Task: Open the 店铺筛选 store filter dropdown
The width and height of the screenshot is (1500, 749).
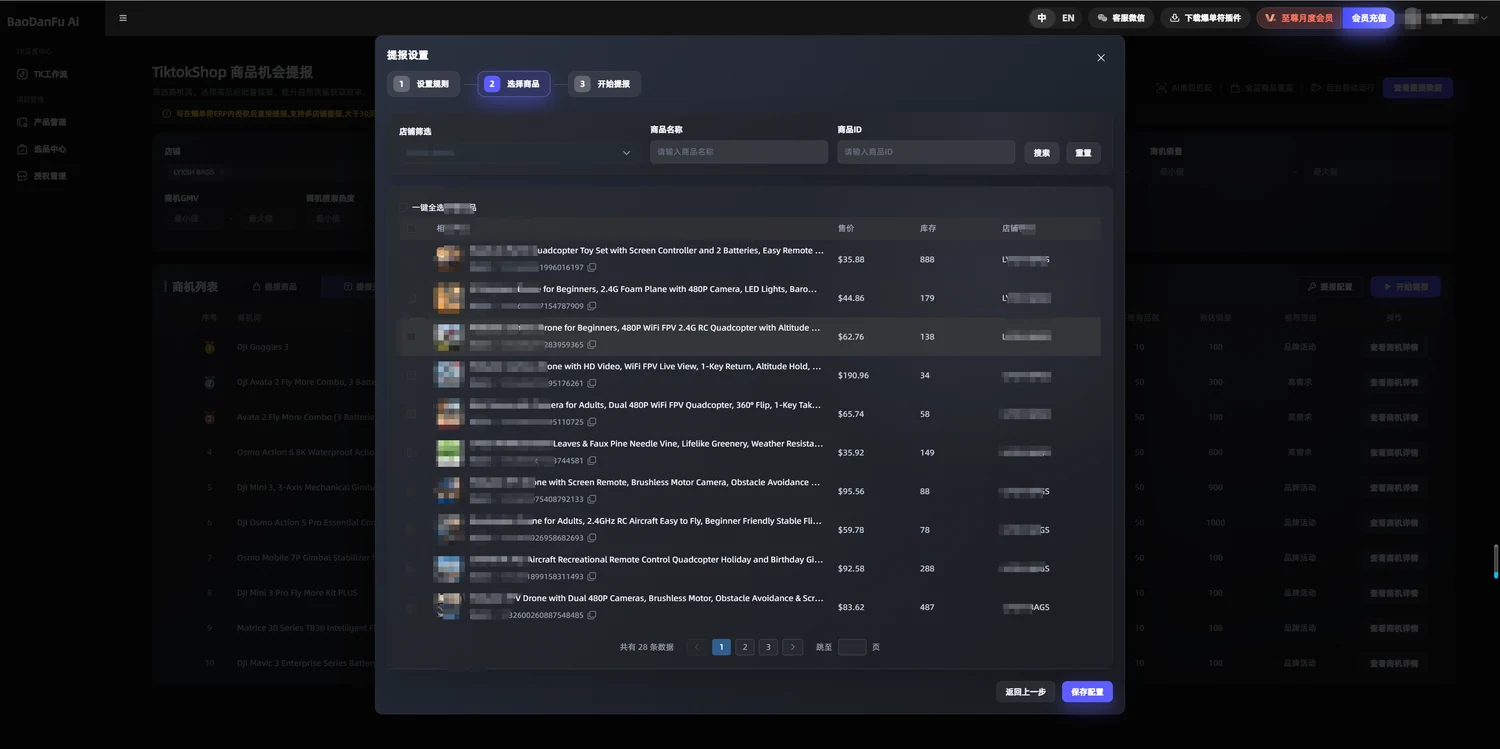Action: click(518, 153)
